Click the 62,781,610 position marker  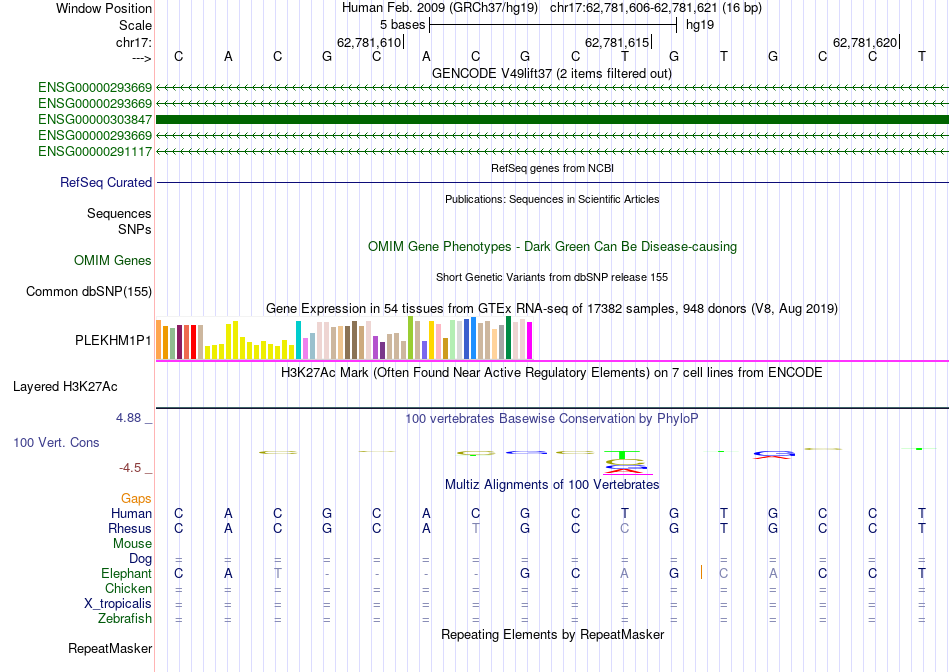click(369, 42)
